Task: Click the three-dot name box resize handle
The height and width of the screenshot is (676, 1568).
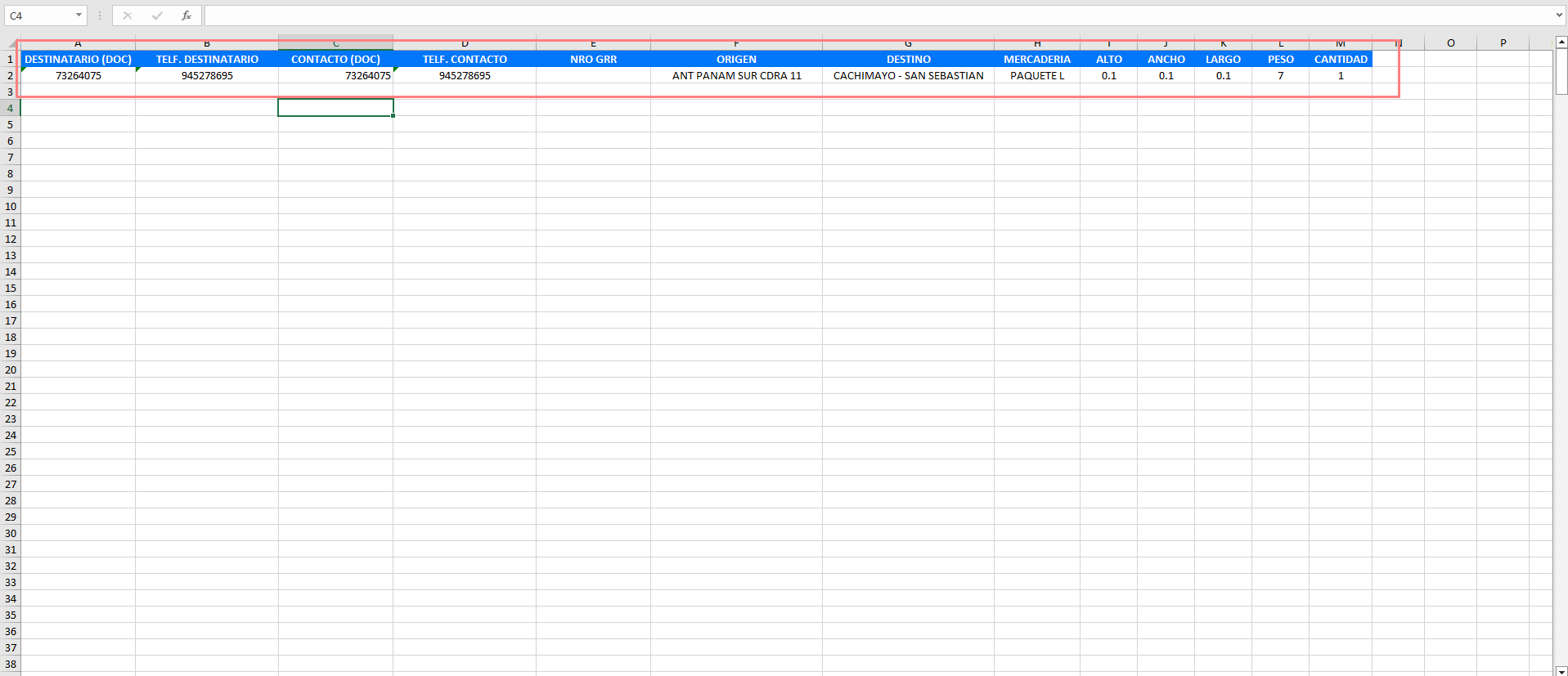Action: point(100,16)
